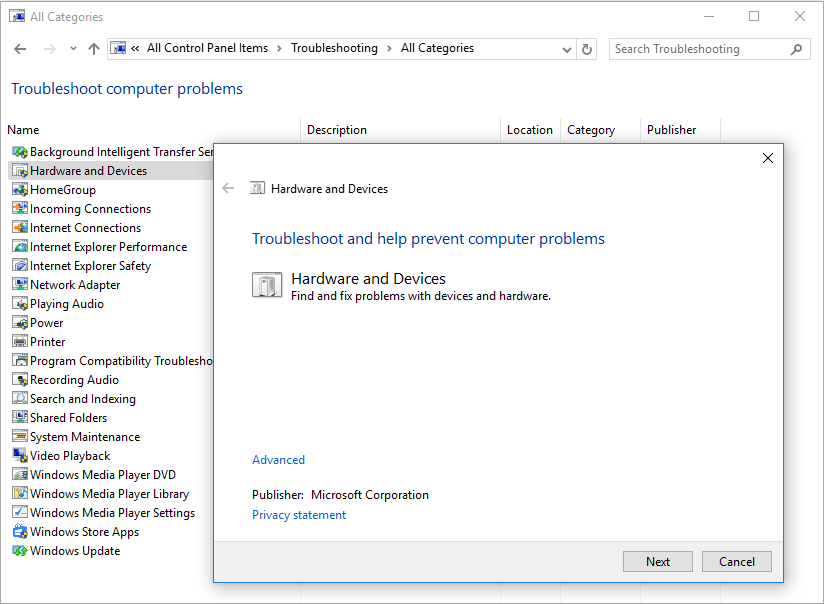Click All Control Panel Items breadcrumb
This screenshot has width=824, height=604.
(207, 48)
